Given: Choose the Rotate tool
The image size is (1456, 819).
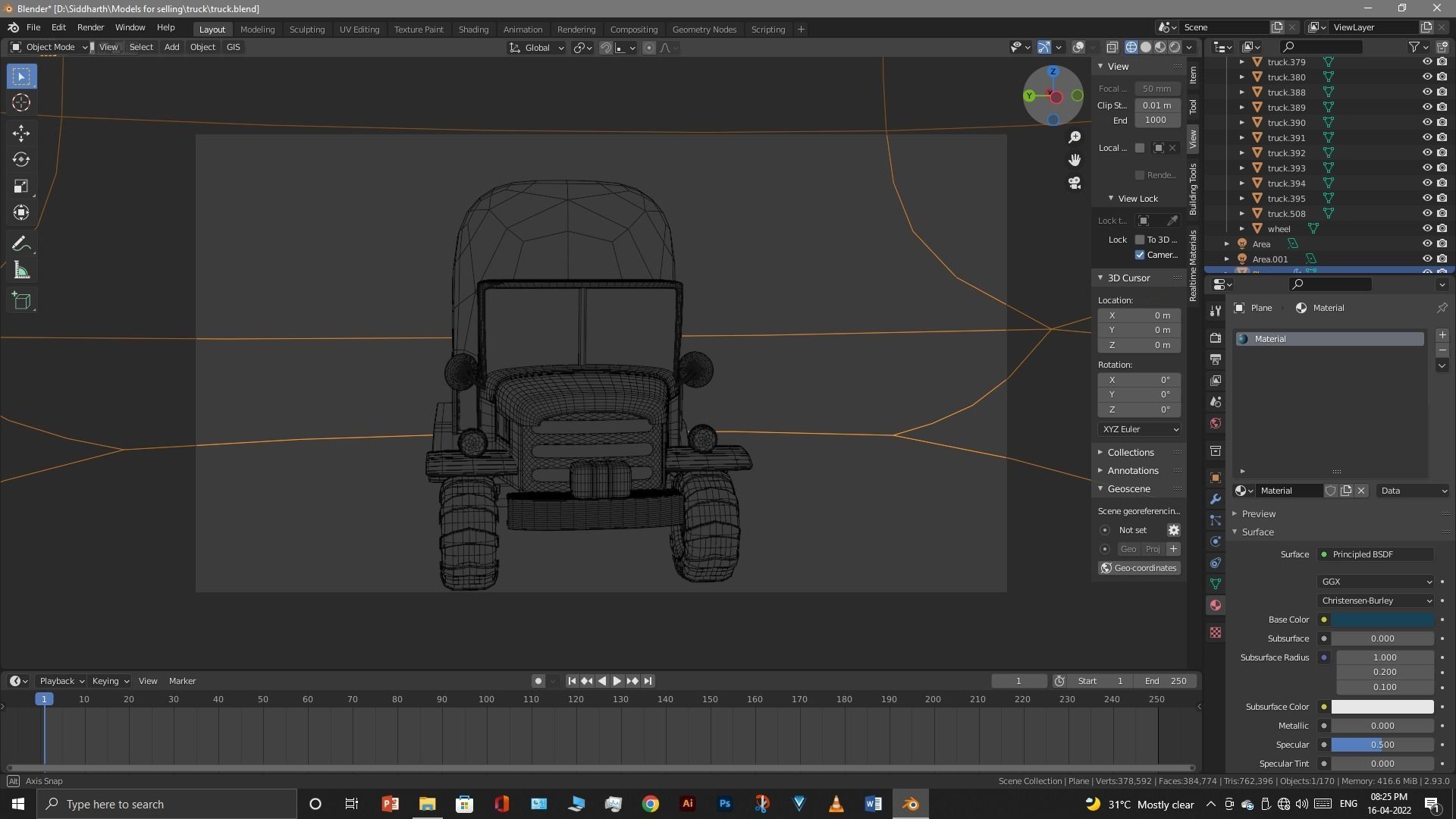Looking at the screenshot, I should click(21, 160).
